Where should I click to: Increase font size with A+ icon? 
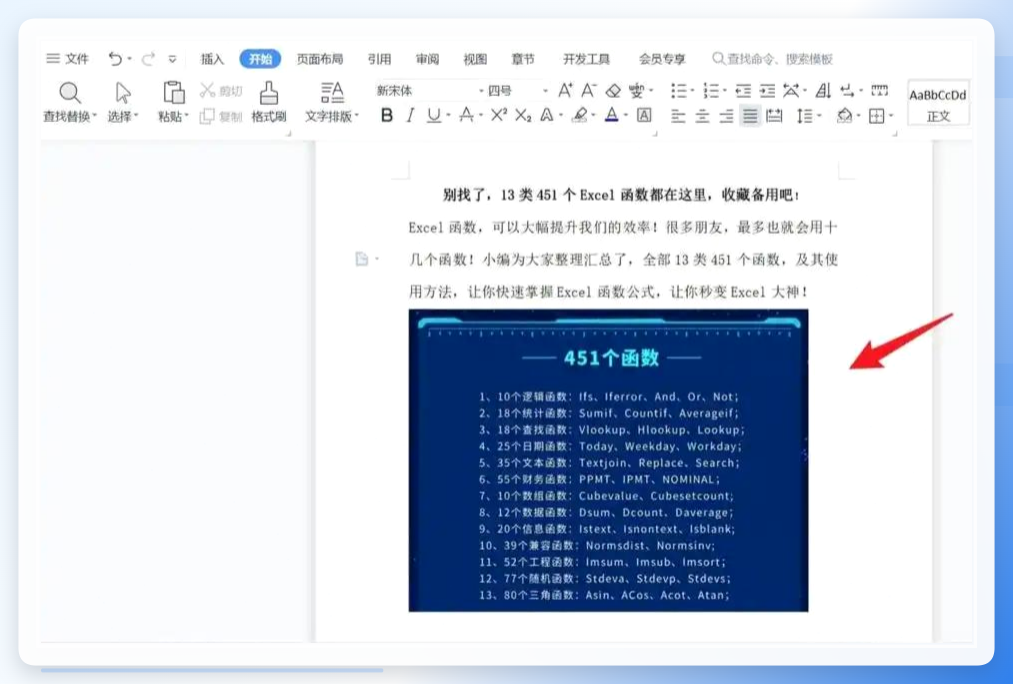point(565,90)
